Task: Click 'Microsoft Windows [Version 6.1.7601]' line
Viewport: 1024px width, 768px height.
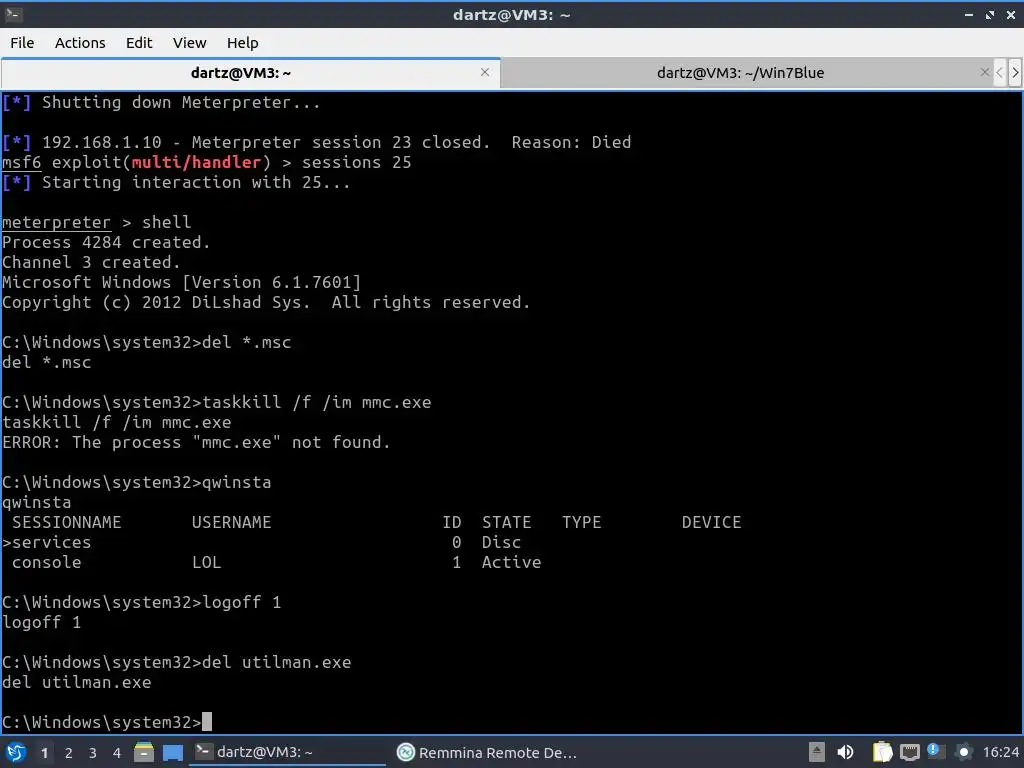Action: (181, 283)
